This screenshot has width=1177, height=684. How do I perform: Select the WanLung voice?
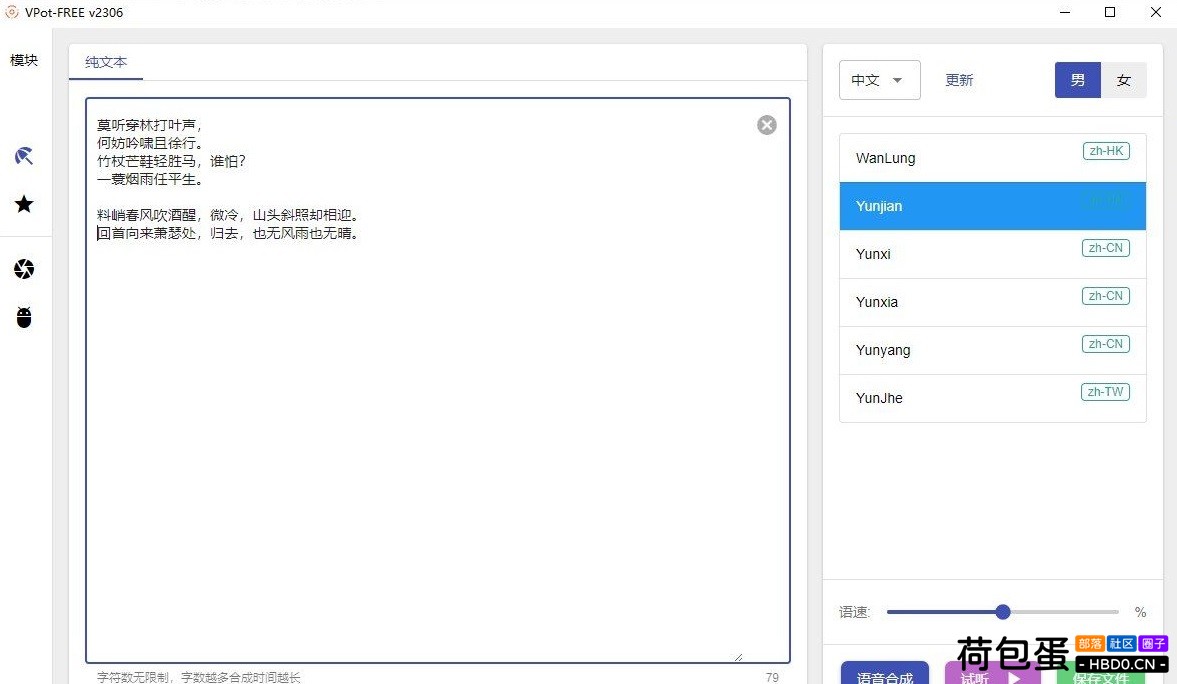coord(992,158)
